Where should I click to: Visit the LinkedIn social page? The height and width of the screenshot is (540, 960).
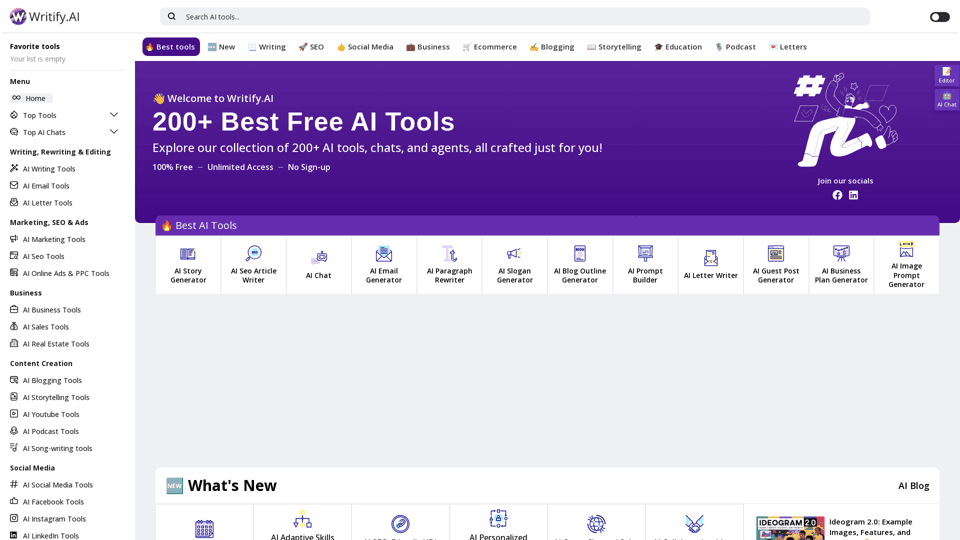click(x=853, y=195)
